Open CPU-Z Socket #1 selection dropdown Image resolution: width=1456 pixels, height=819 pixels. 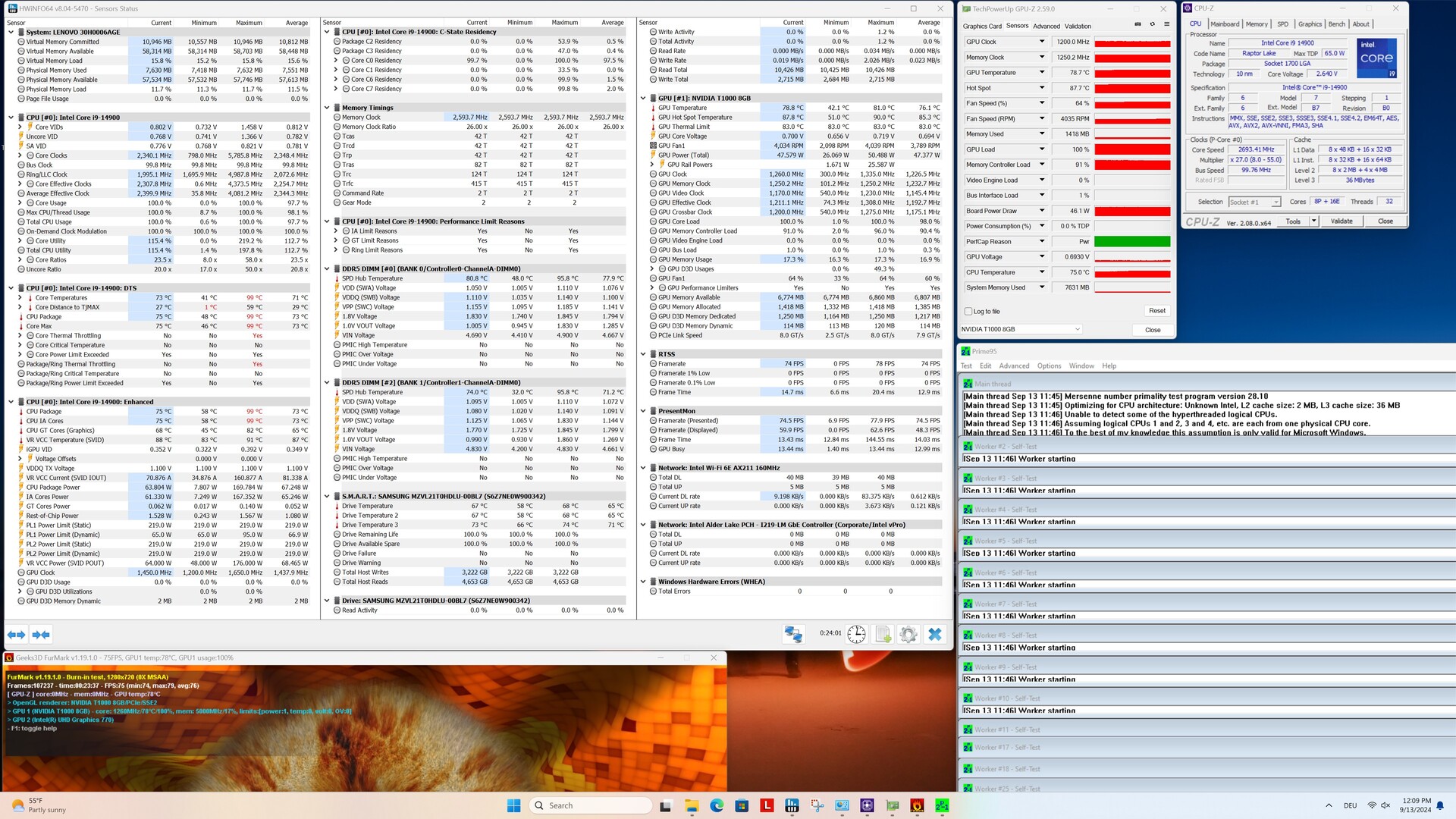(x=1254, y=202)
